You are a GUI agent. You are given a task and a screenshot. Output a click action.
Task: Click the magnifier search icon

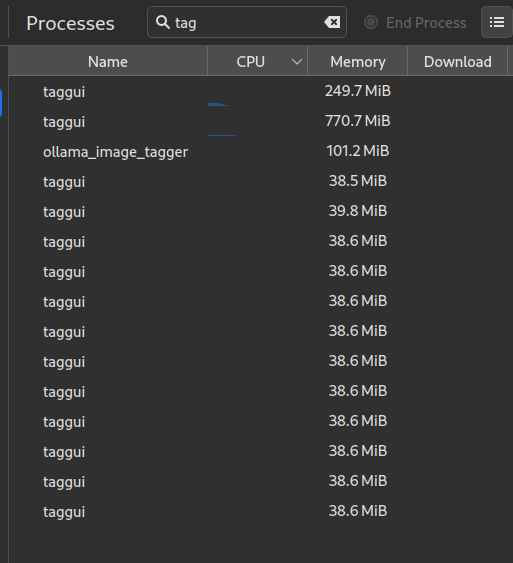[x=163, y=22]
